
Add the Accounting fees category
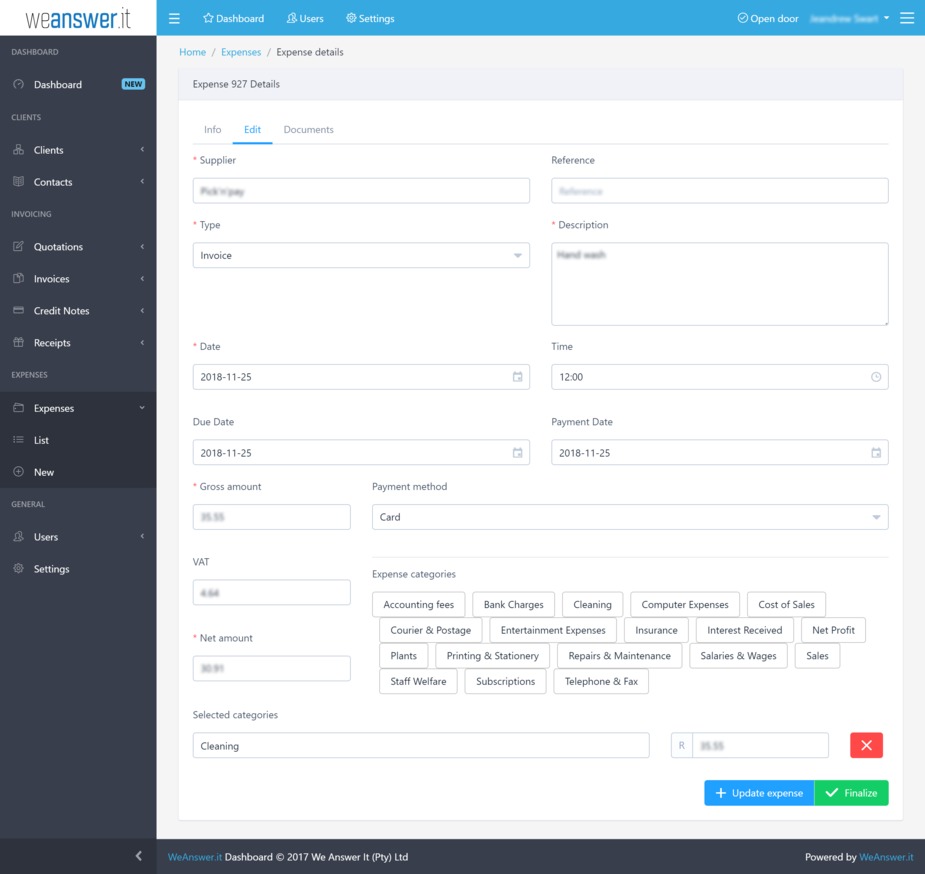tap(419, 604)
